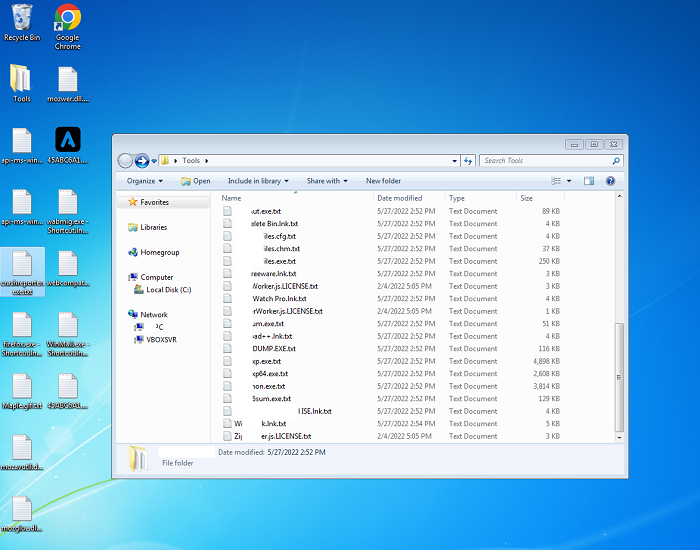Select the Google Chrome desktop shortcut
The image size is (700, 550).
click(68, 20)
